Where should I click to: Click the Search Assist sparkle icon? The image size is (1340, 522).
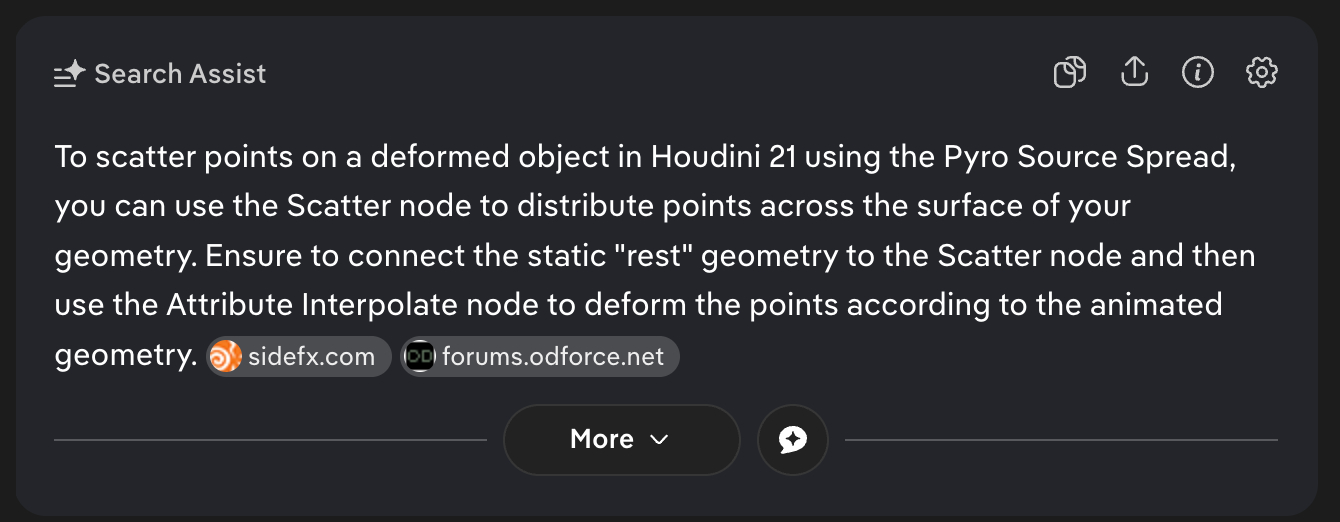pyautogui.click(x=70, y=74)
